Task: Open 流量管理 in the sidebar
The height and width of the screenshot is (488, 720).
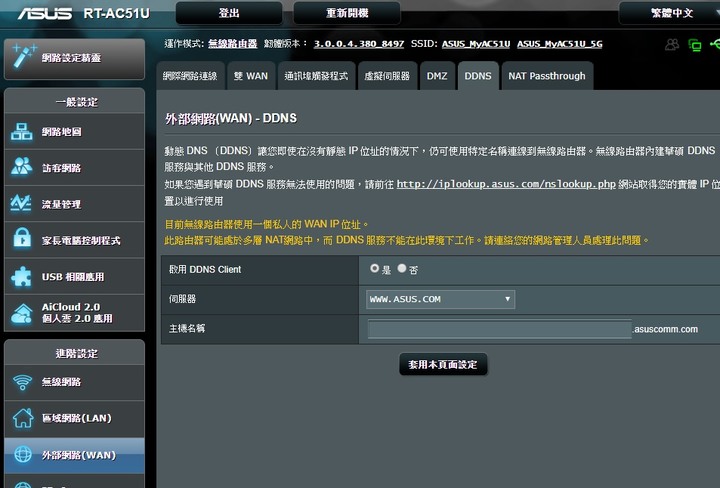Action: [74, 204]
